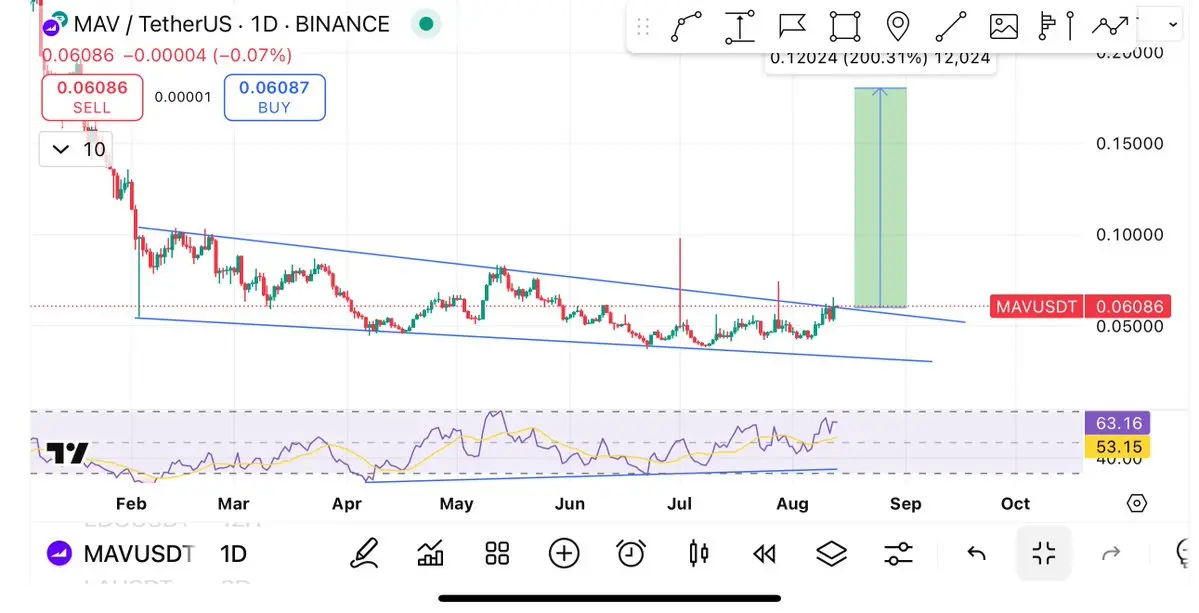Viewport: 1199px width, 613px height.
Task: Select the image insert tool
Action: pyautogui.click(x=1003, y=27)
